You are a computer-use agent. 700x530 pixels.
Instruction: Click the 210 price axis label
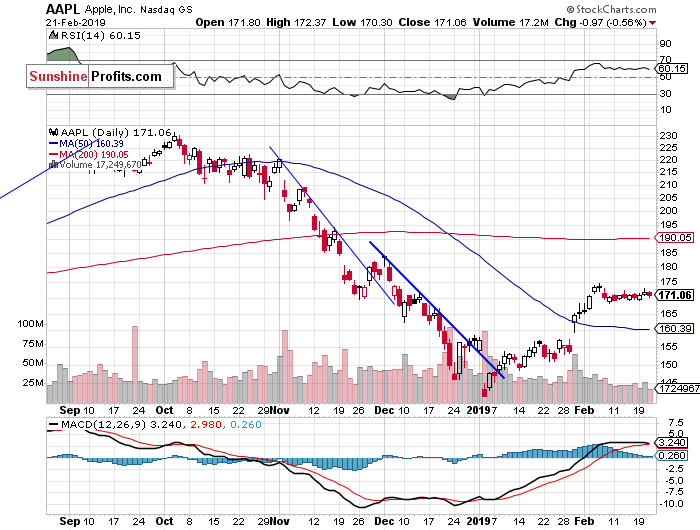click(668, 185)
